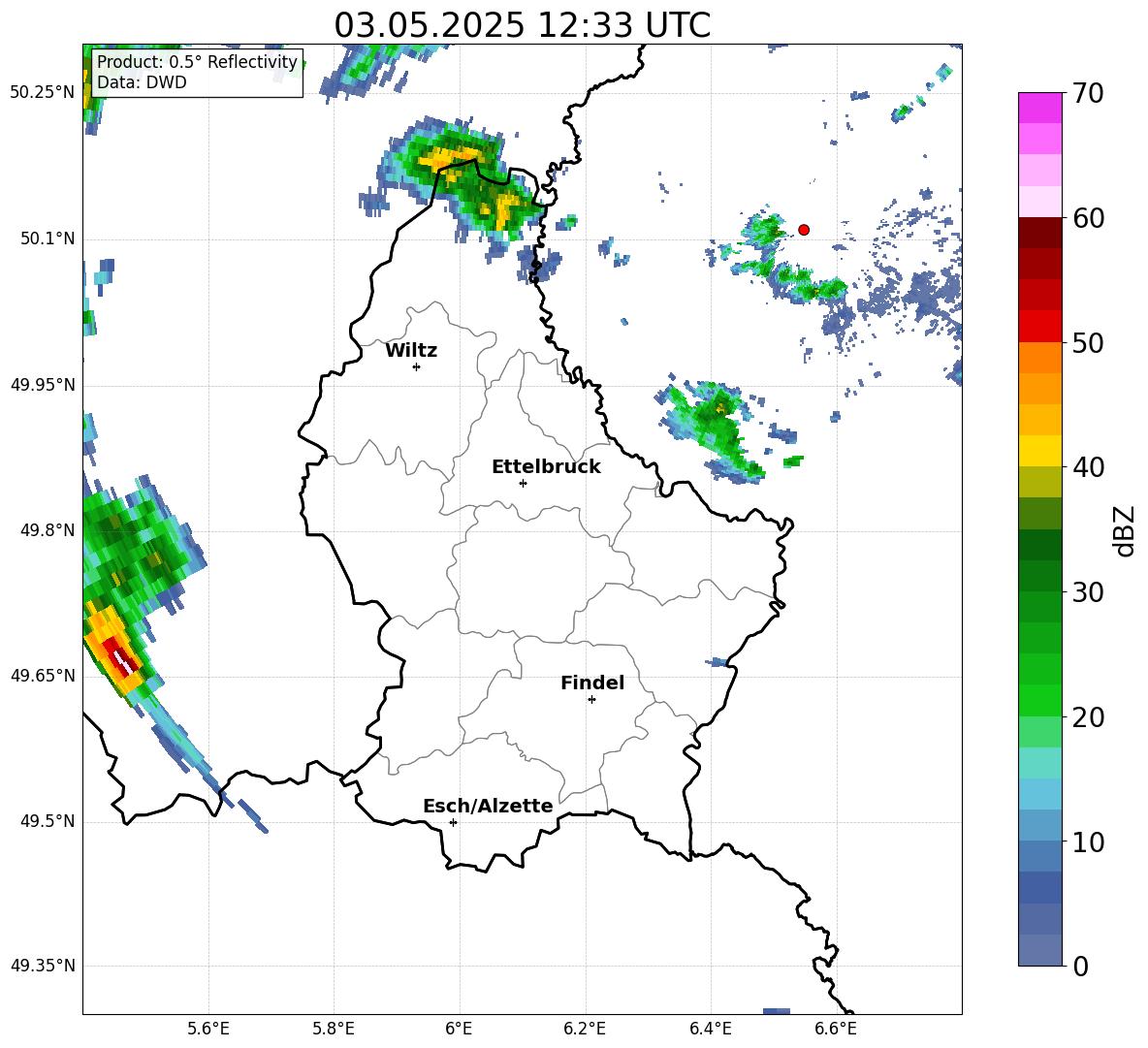Click the 49.5°N latitude label
1148x1048 pixels.
point(48,821)
